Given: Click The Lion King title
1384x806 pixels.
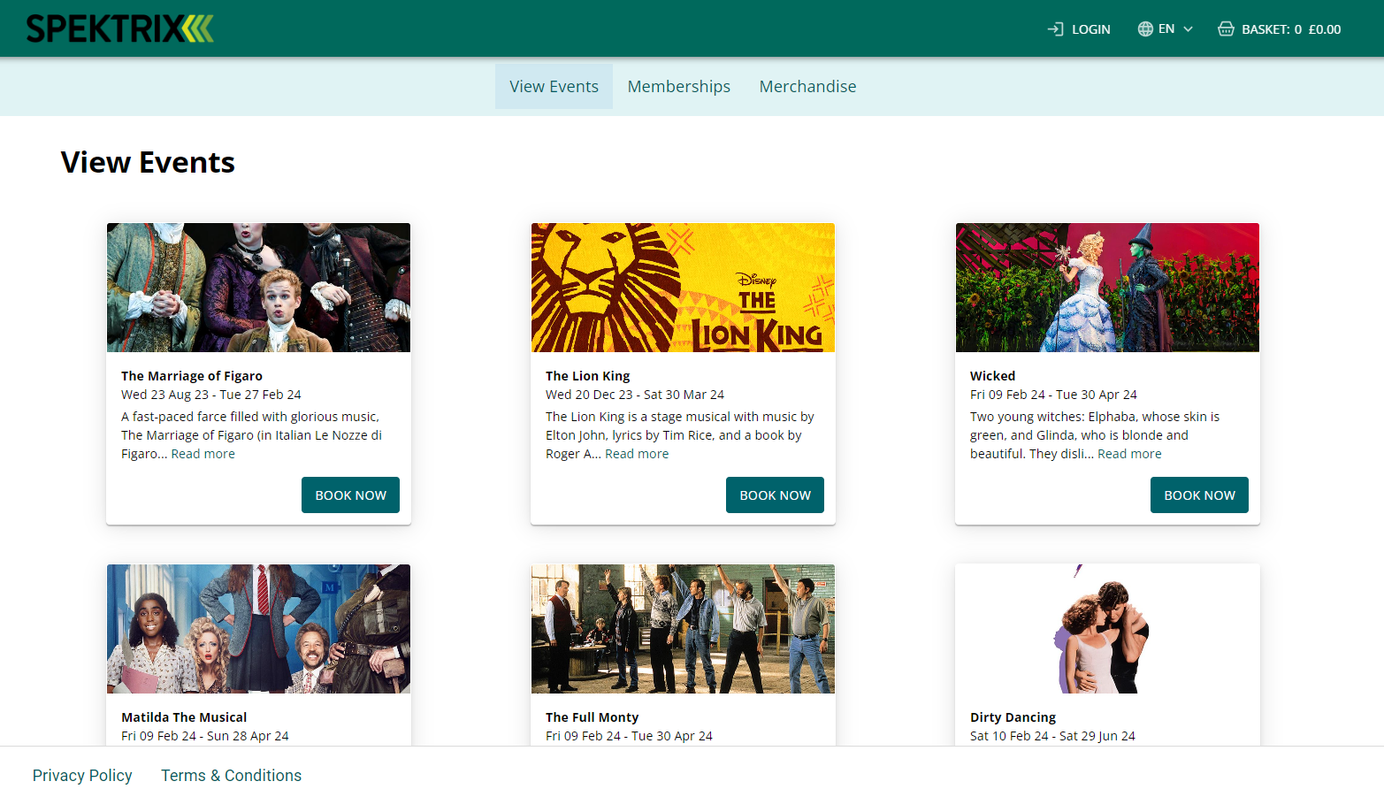Looking at the screenshot, I should pyautogui.click(x=588, y=376).
